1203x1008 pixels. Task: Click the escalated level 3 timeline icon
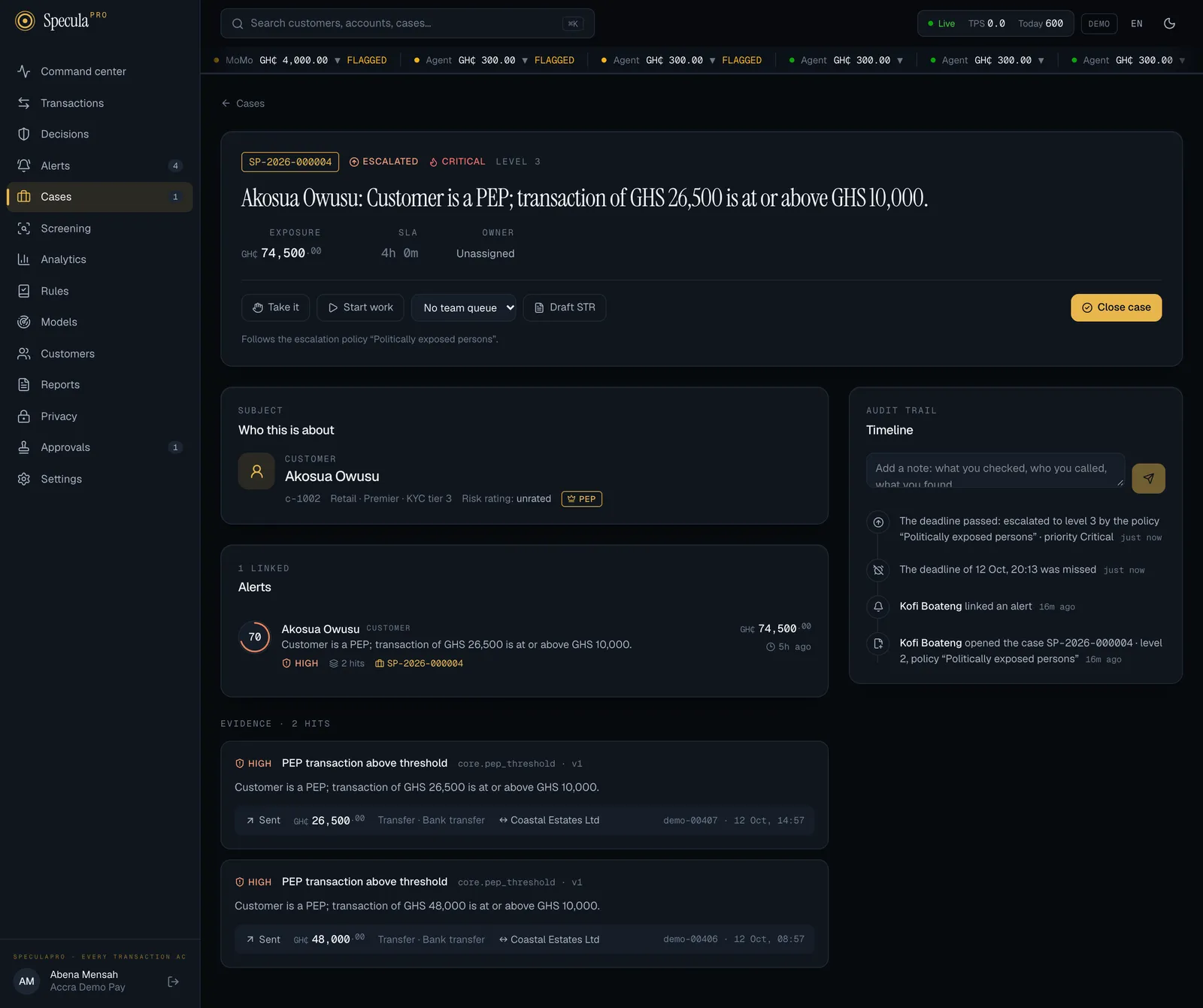[878, 522]
